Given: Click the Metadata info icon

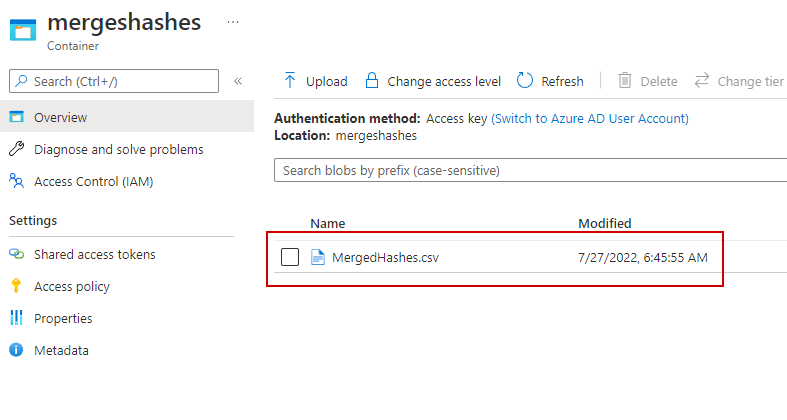Looking at the screenshot, I should click(16, 351).
